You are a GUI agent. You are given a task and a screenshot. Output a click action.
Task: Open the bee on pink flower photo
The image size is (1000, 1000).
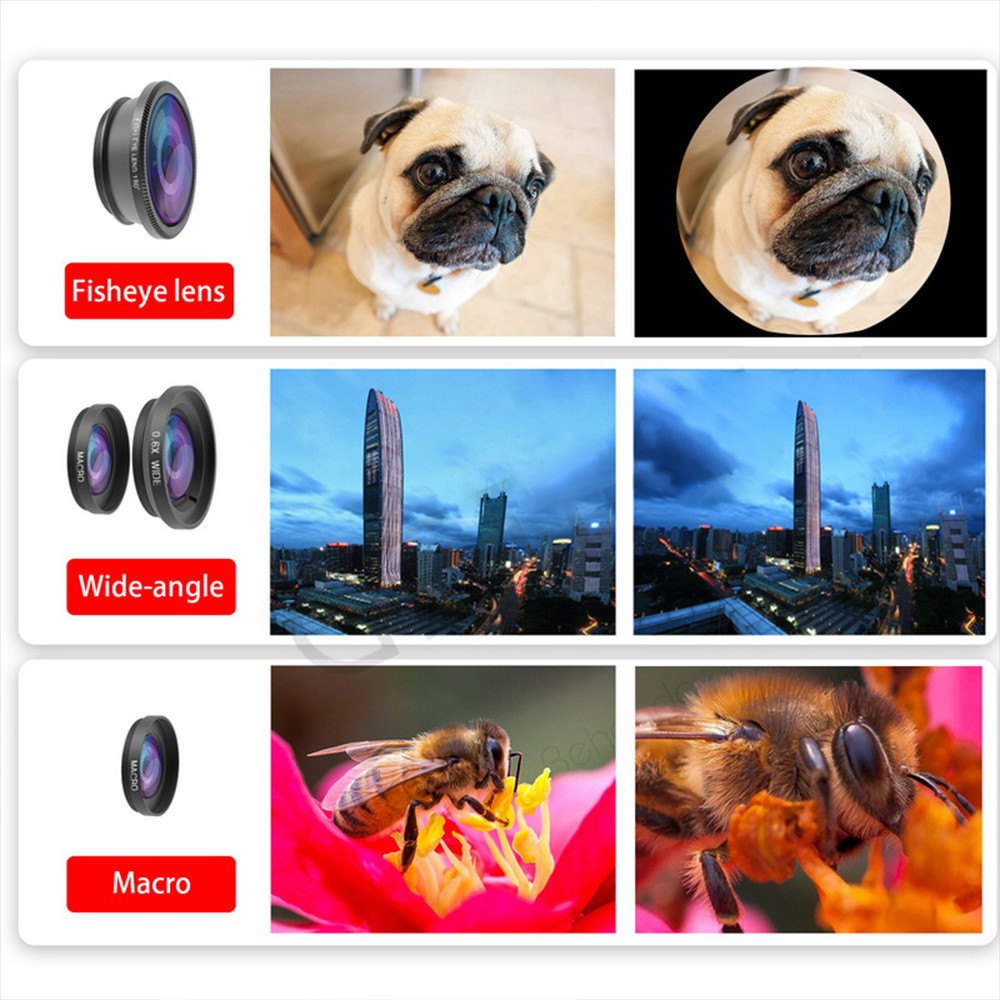[x=443, y=799]
